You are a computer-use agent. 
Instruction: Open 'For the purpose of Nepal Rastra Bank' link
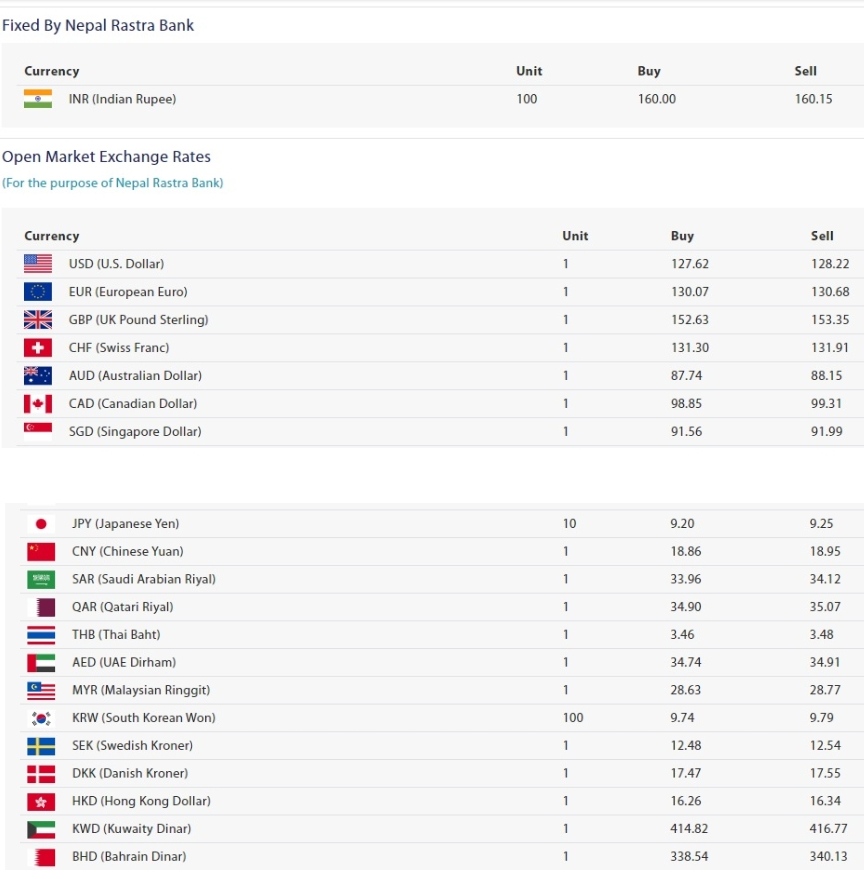[113, 183]
